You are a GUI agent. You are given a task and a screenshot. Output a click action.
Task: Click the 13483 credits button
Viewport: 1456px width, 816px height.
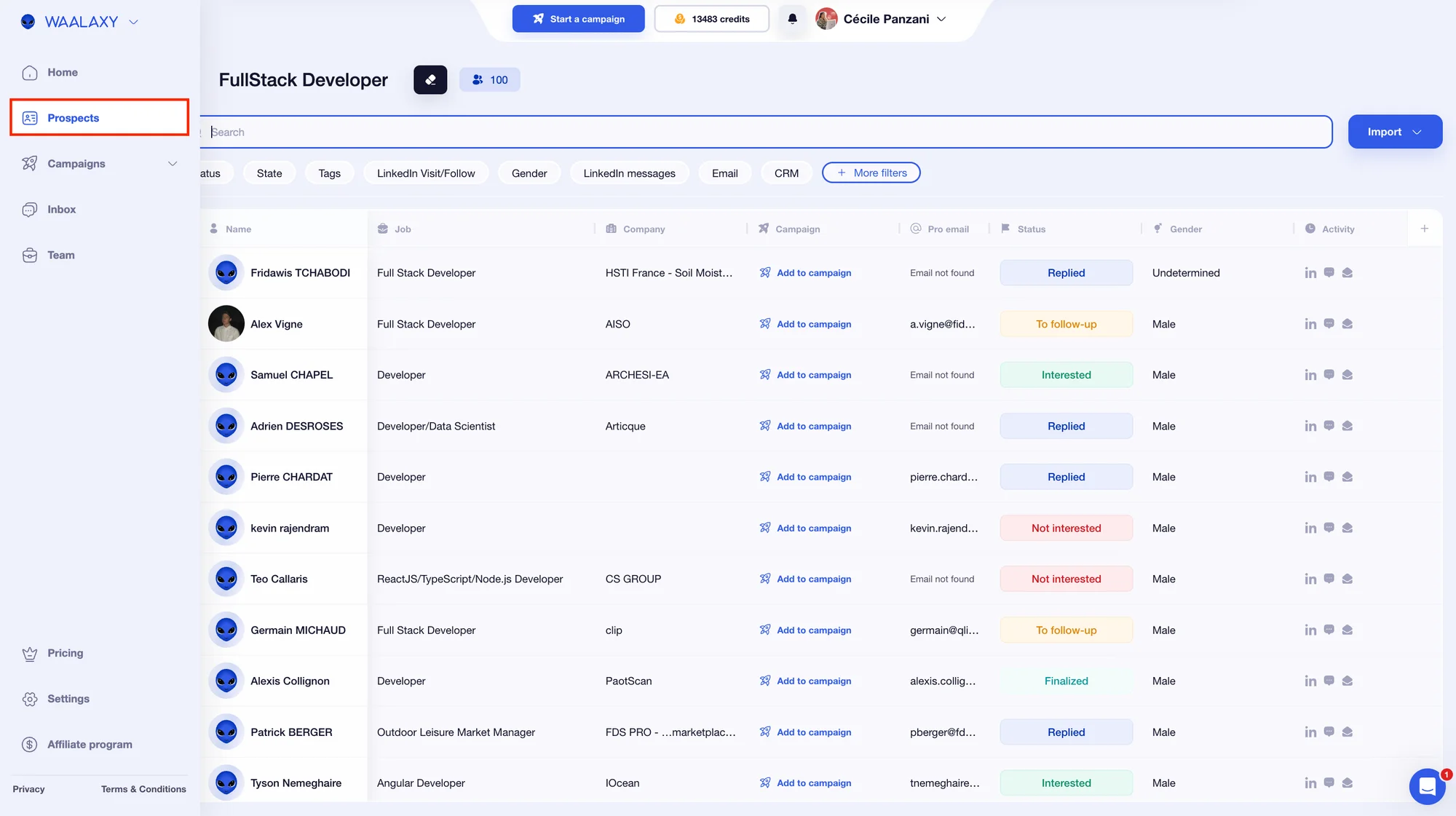click(711, 19)
